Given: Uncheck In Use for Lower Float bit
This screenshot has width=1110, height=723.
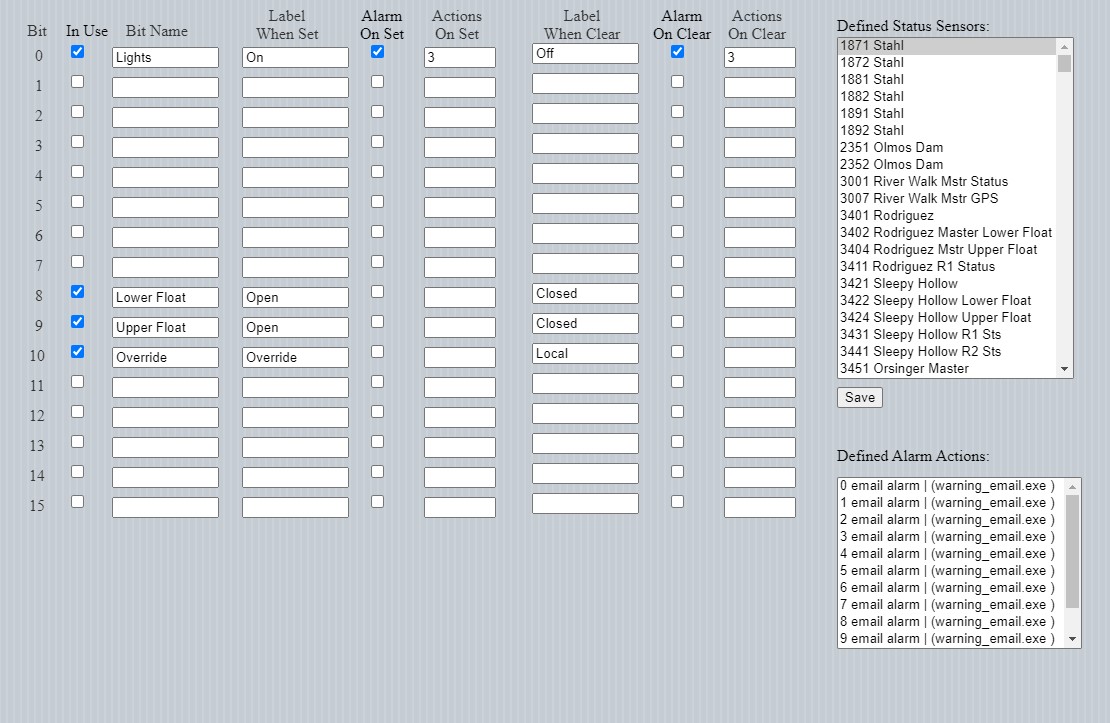Looking at the screenshot, I should click(77, 292).
